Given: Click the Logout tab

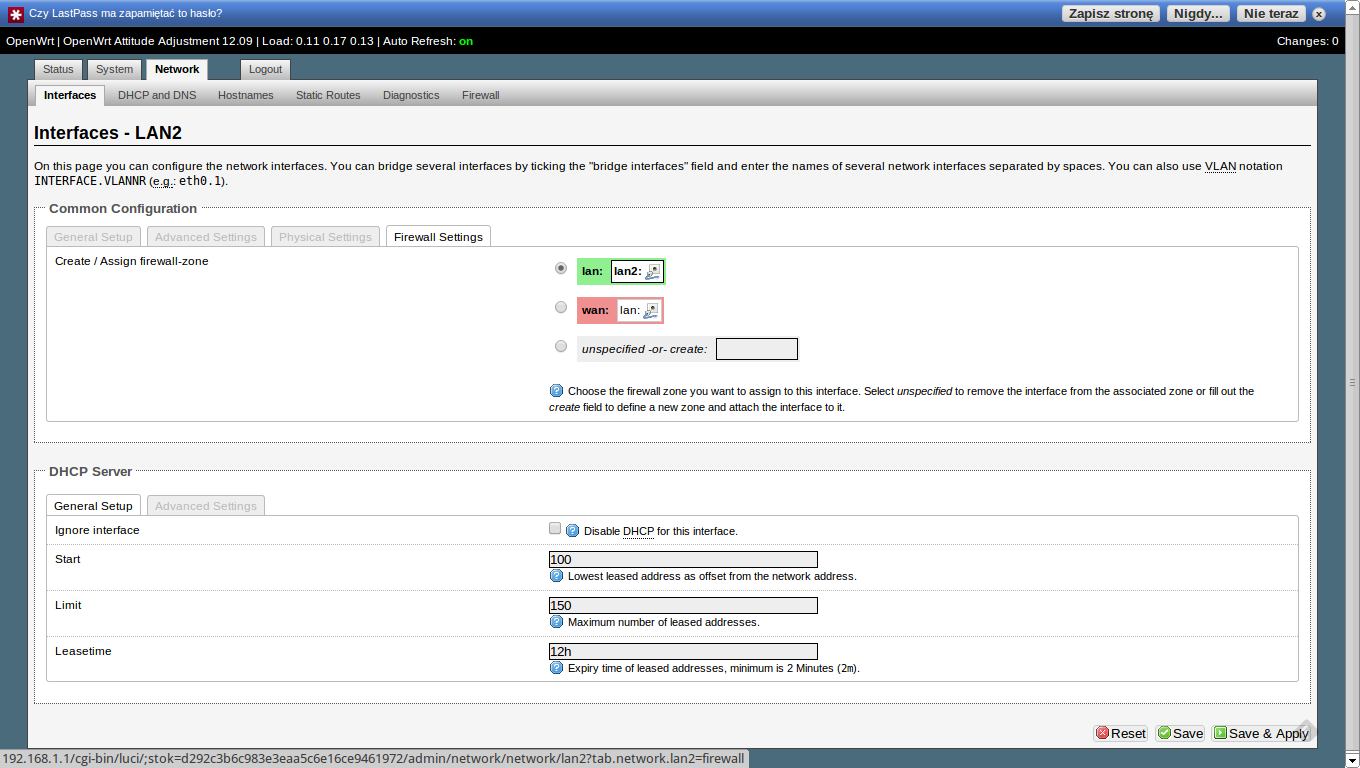Looking at the screenshot, I should pos(266,69).
